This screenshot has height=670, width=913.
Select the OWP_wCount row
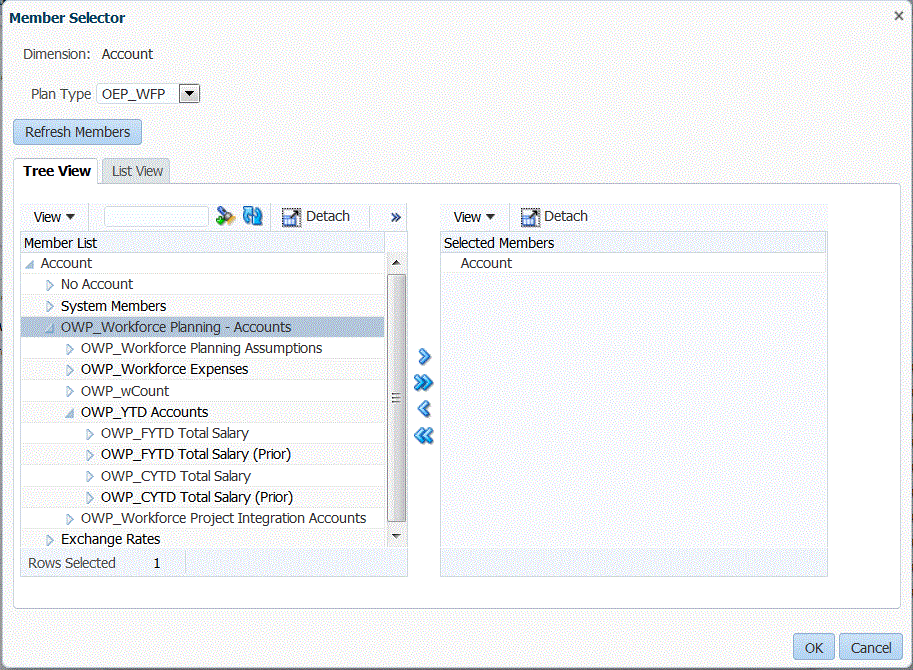point(203,391)
